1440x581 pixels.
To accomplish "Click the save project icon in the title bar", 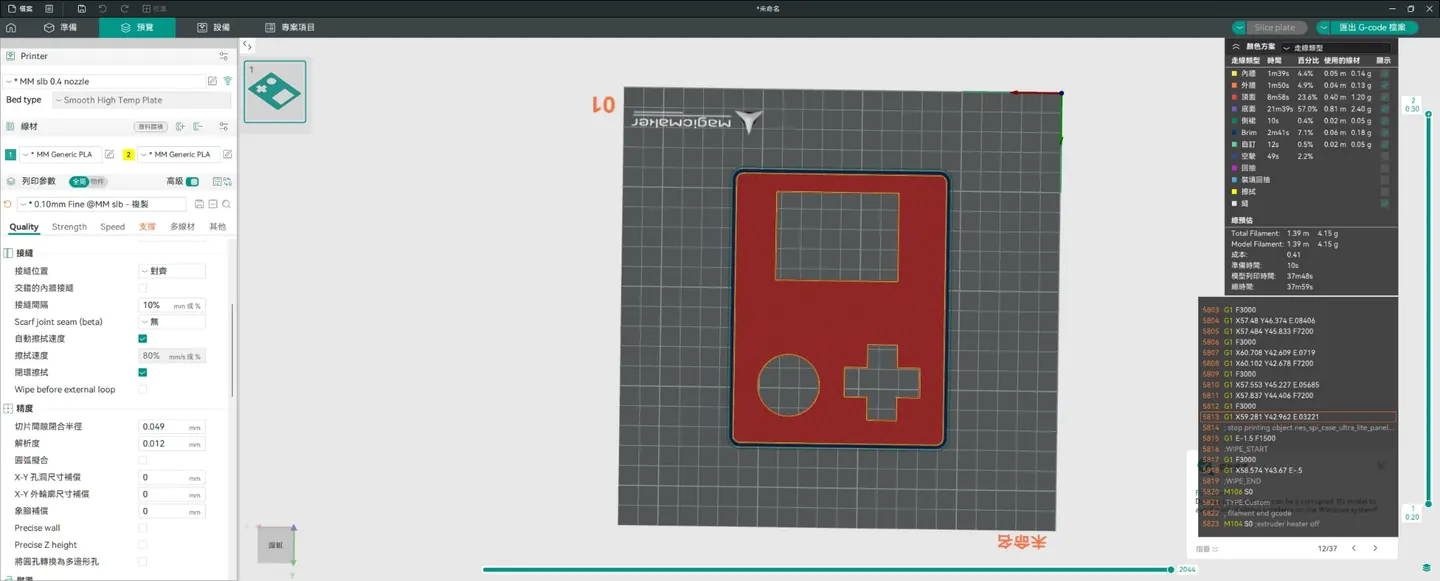I will coord(81,8).
